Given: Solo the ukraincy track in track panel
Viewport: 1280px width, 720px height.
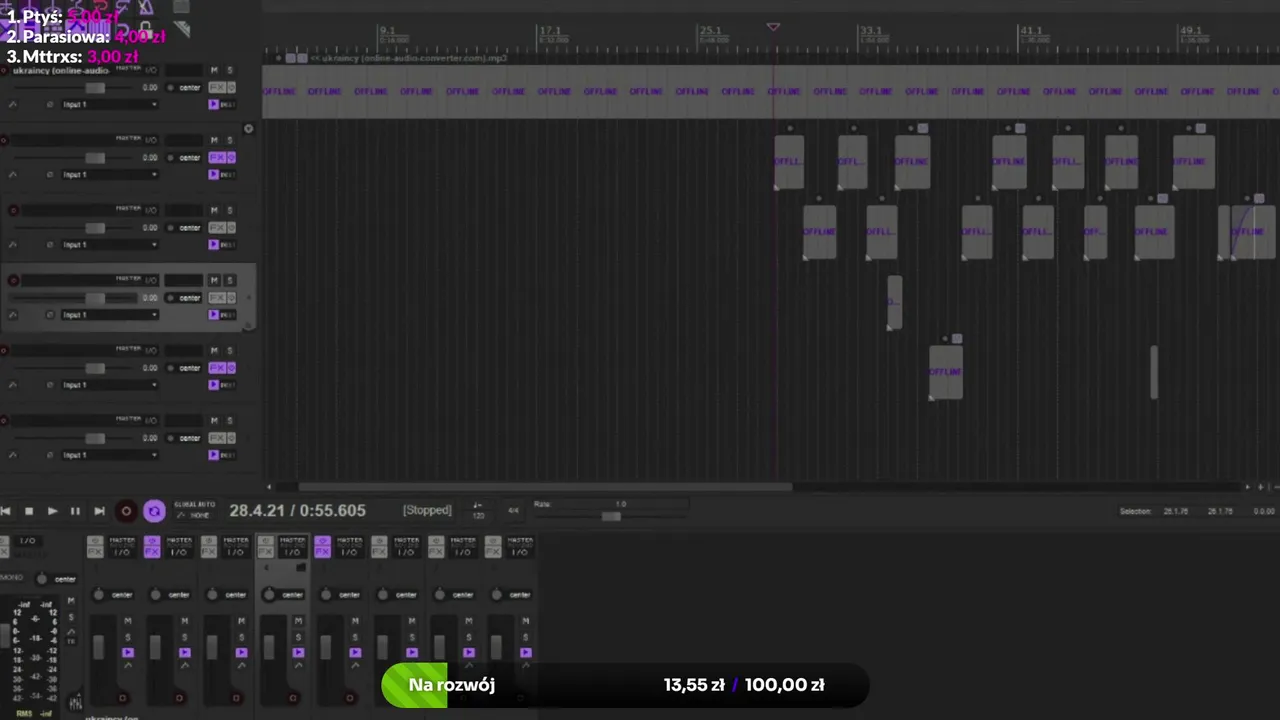Looking at the screenshot, I should (229, 70).
